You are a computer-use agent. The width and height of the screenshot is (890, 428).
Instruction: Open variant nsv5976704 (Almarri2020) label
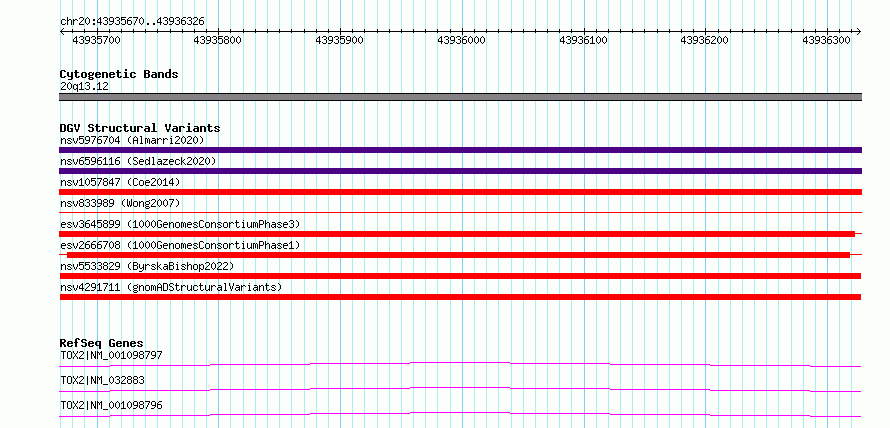pyautogui.click(x=132, y=140)
